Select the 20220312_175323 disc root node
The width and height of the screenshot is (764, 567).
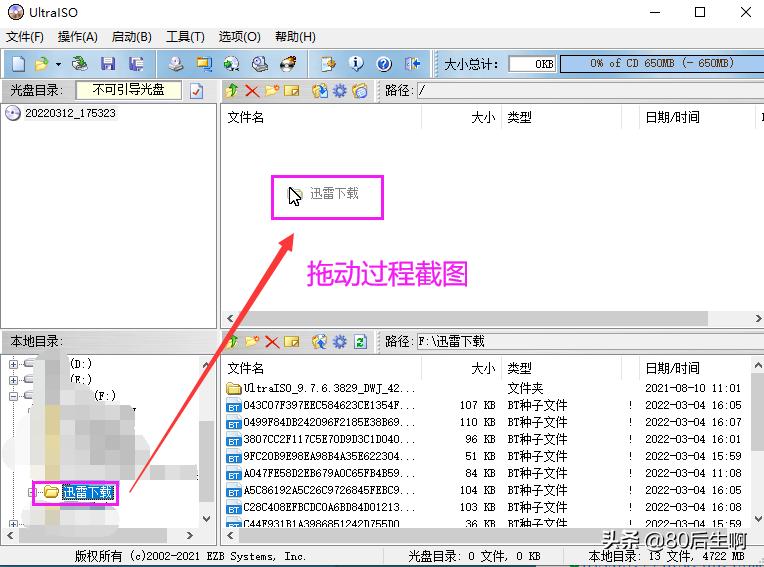pyautogui.click(x=70, y=113)
